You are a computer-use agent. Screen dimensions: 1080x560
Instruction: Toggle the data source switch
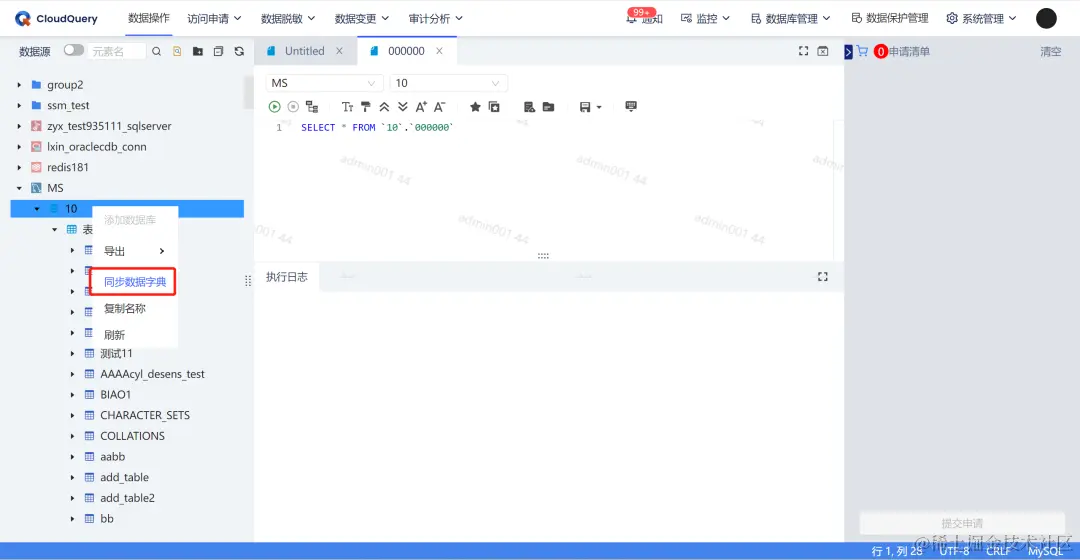coord(74,50)
